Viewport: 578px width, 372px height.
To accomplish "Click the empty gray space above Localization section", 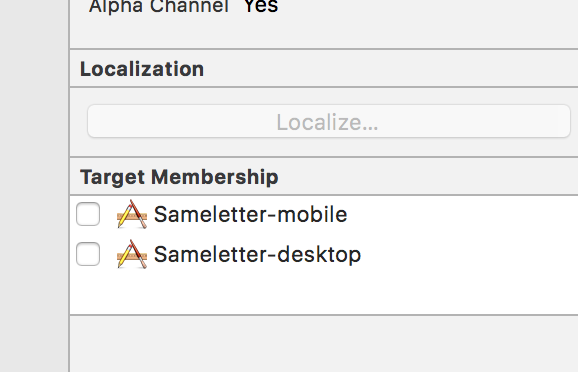I will tap(324, 31).
